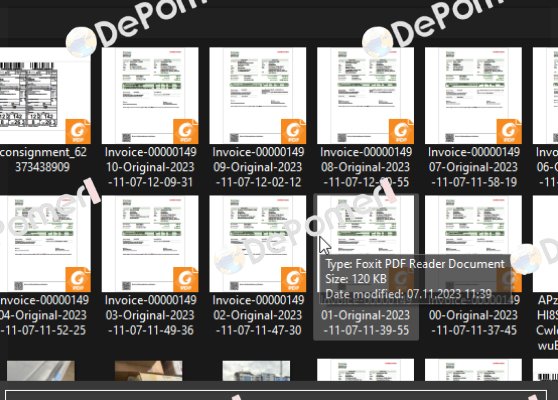Select Invoice-0000014907-Original PDF thumbnail
Screen dimensions: 558x400
point(473,96)
